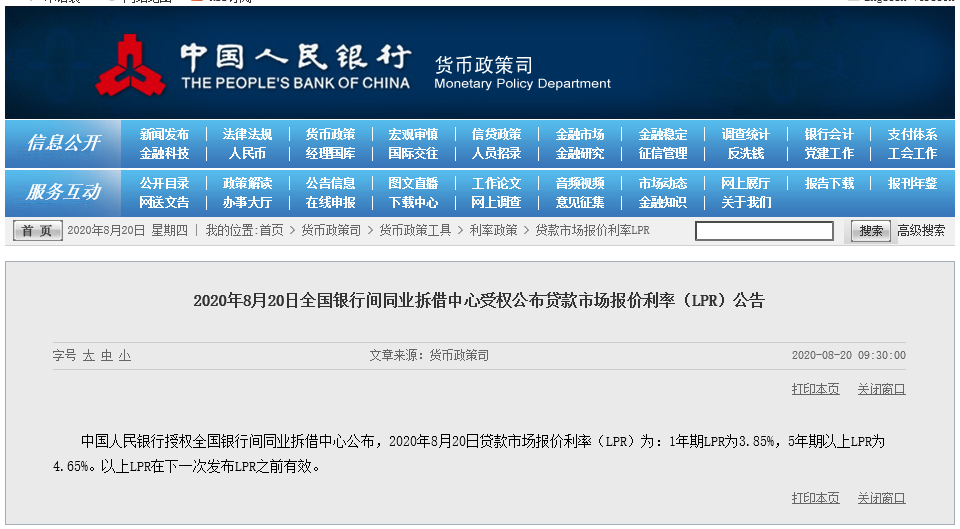Image resolution: width=960 pixels, height=529 pixels.
Task: Go to 首页 in the breadcrumb path
Action: pos(272,230)
